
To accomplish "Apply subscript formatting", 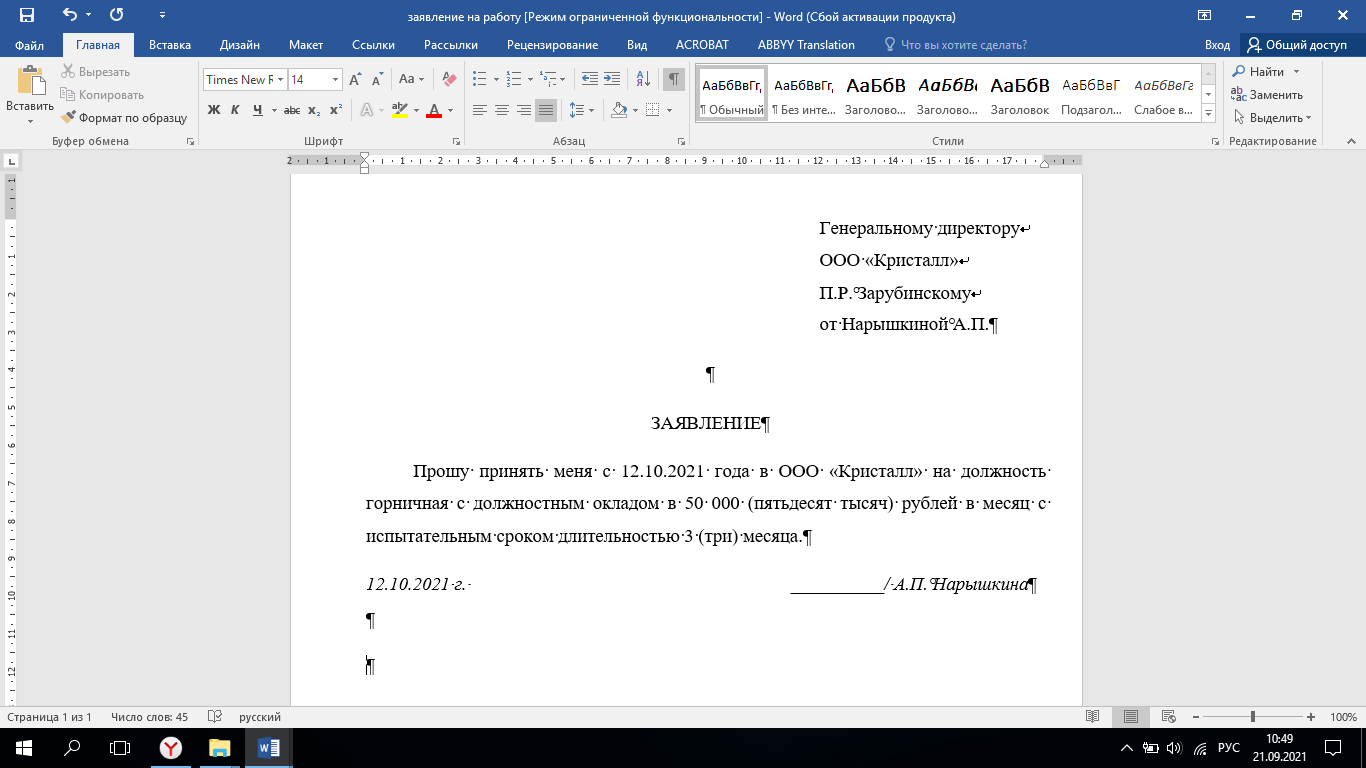I will 314,110.
